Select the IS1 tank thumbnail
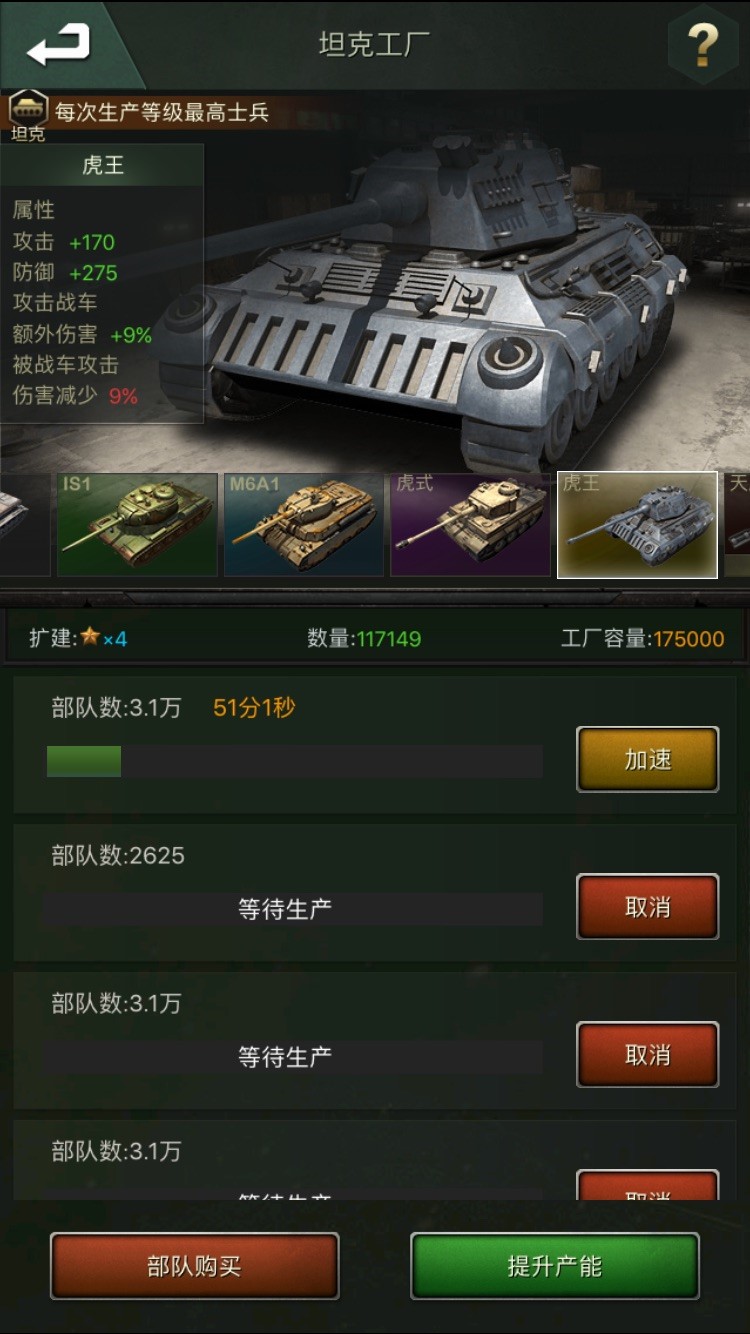Viewport: 750px width, 1334px height. pyautogui.click(x=137, y=525)
